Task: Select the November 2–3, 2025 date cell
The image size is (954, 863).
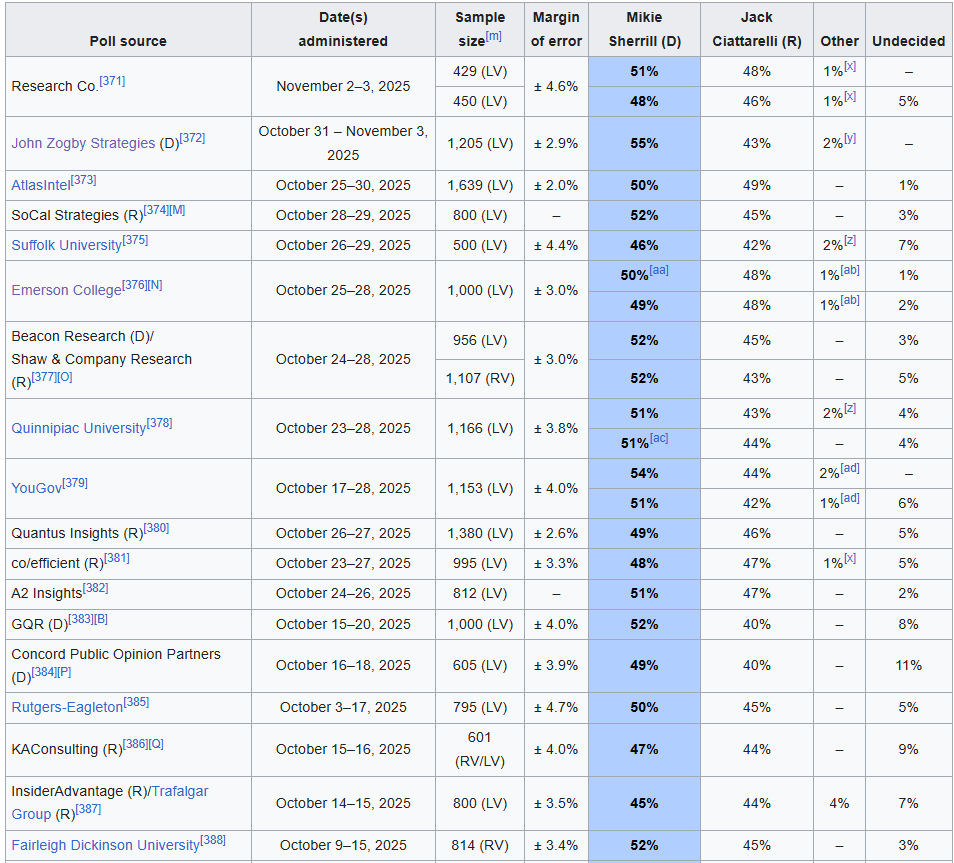Action: click(343, 86)
